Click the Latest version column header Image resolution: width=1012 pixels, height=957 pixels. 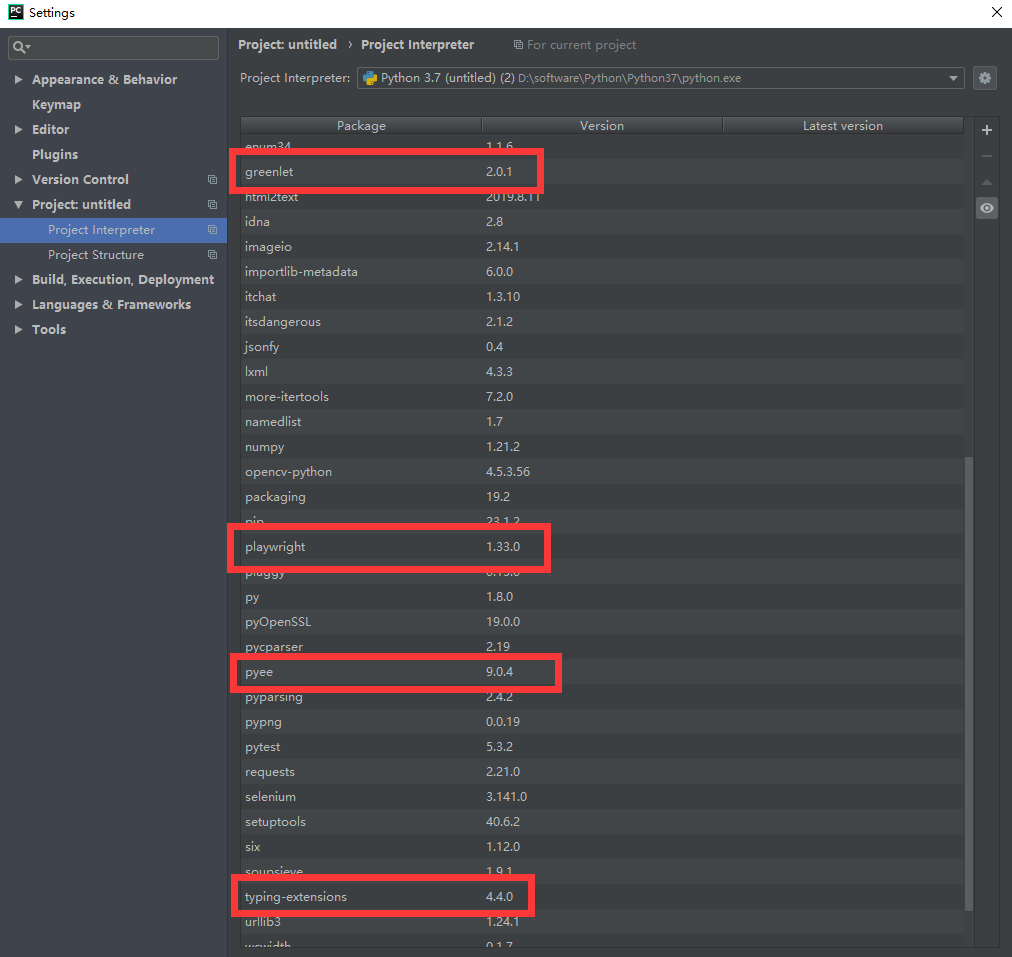coord(843,126)
